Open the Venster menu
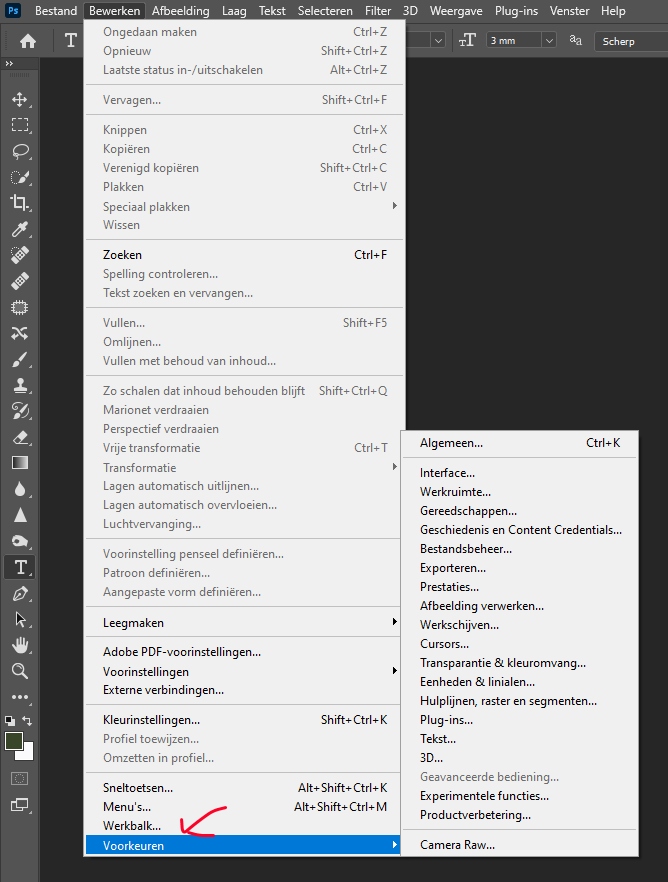 [x=569, y=11]
